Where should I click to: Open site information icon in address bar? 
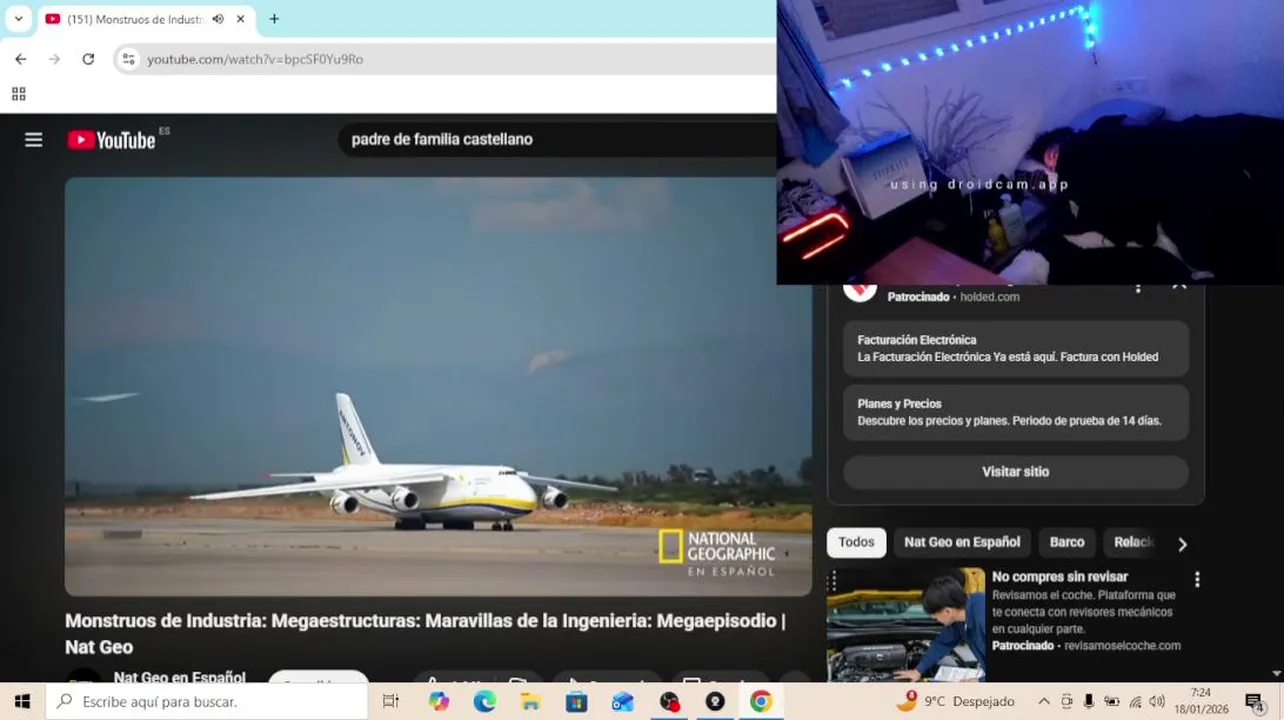click(x=128, y=59)
